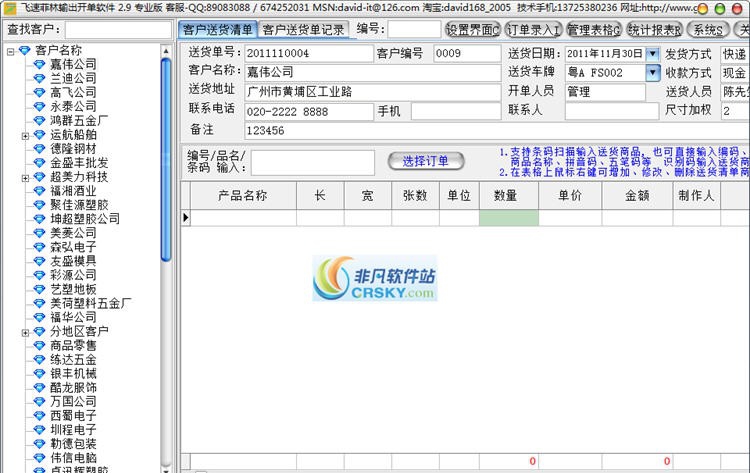
Task: Open the 送货车牌 dropdown arrow
Action: [x=653, y=72]
